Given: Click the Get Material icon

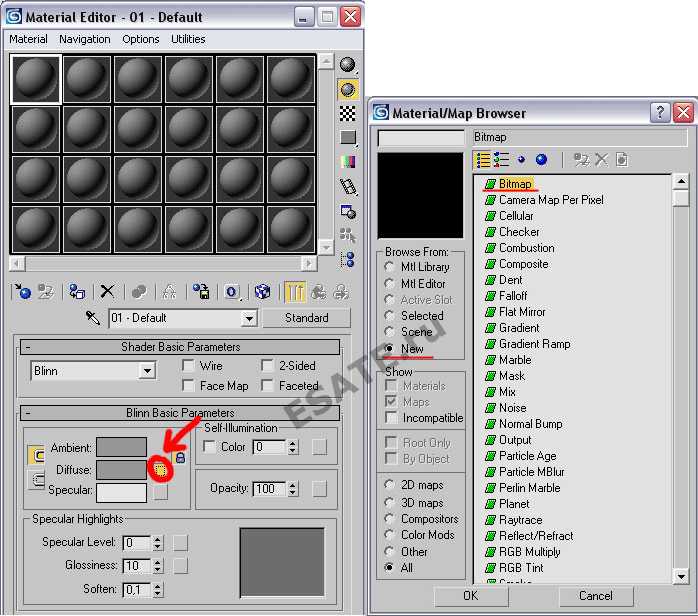Looking at the screenshot, I should click(x=22, y=291).
